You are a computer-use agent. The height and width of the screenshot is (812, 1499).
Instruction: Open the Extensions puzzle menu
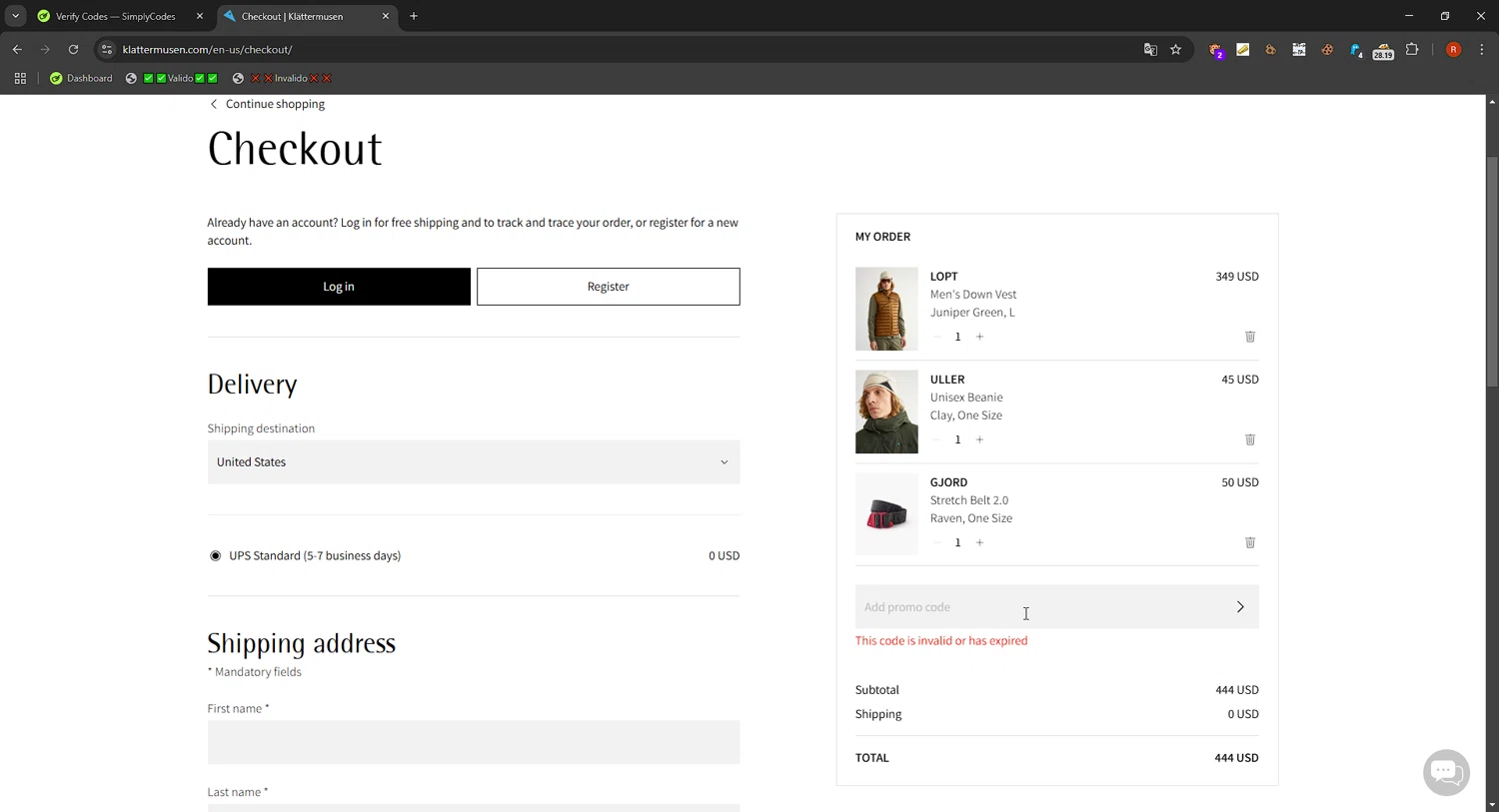(1412, 49)
